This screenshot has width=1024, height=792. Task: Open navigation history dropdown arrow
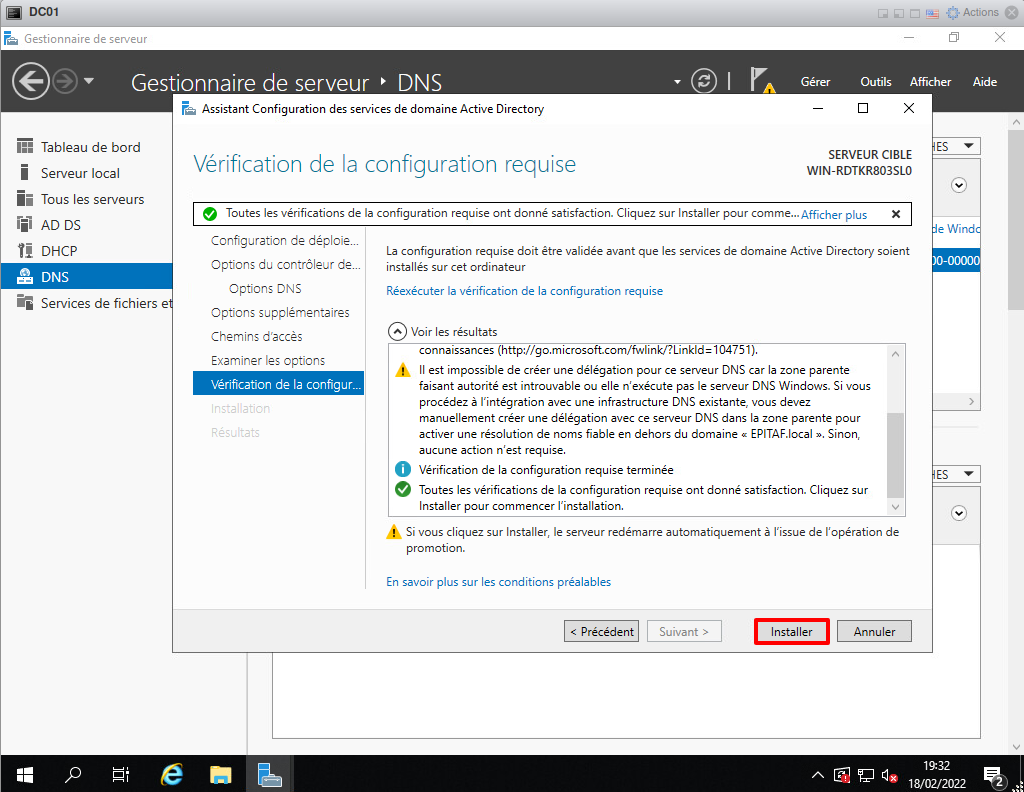[89, 81]
